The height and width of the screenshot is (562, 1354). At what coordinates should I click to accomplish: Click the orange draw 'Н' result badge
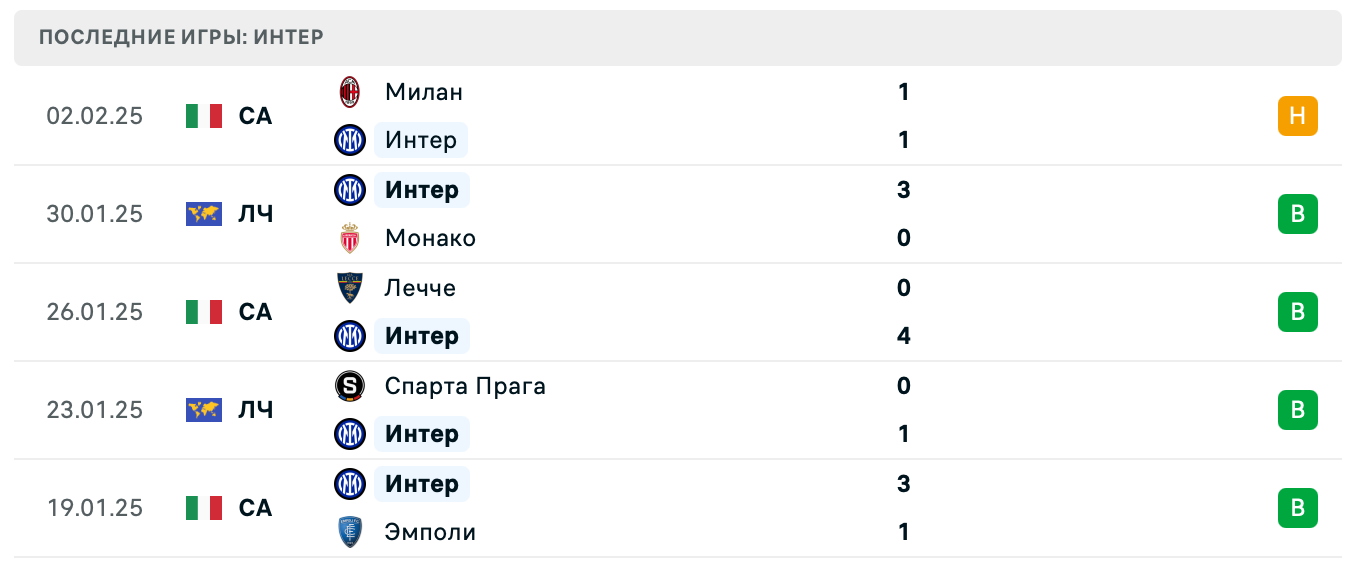1297,116
